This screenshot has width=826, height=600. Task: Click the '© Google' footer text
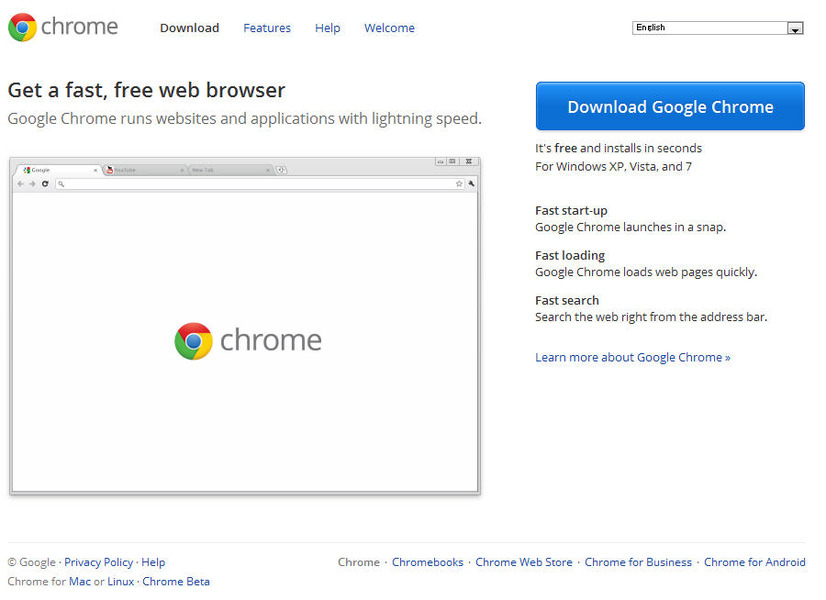coord(32,562)
